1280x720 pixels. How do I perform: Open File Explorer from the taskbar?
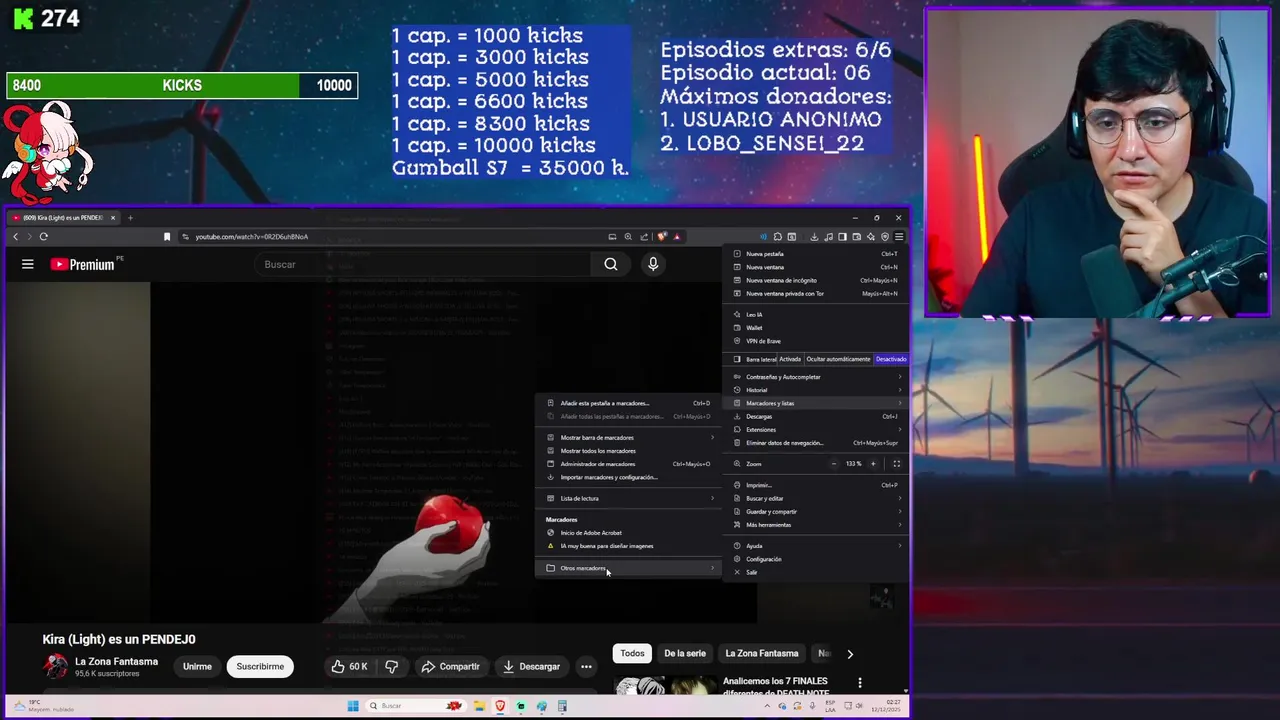[480, 706]
